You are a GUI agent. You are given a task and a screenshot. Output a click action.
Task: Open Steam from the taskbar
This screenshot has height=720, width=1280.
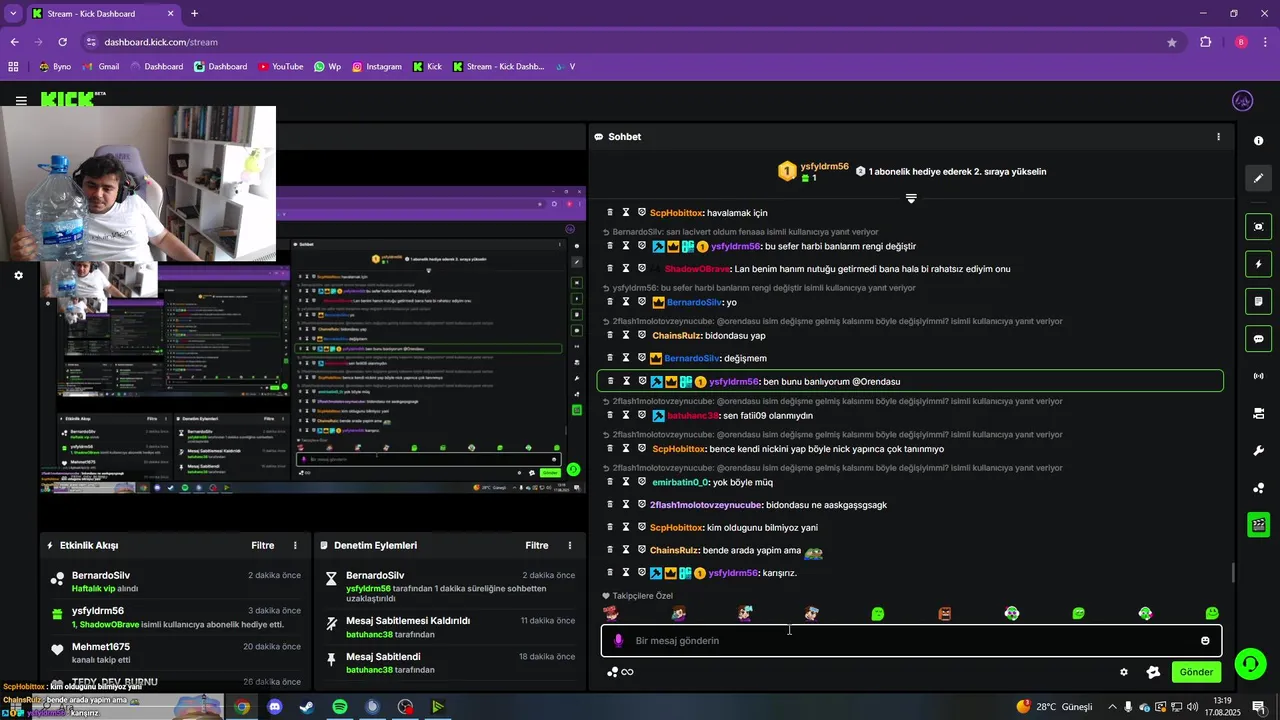coord(307,707)
